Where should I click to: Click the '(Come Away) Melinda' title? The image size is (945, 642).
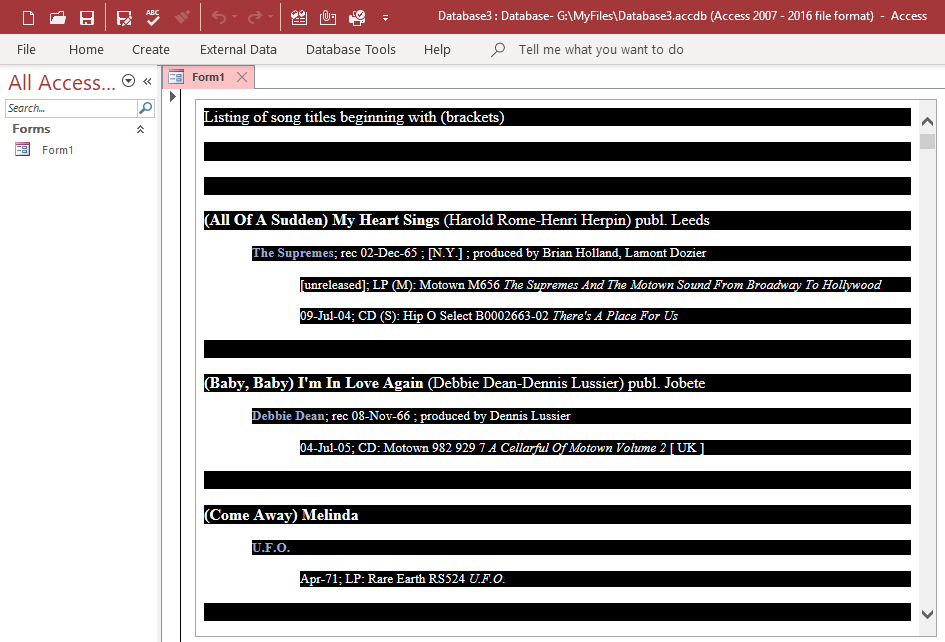(x=281, y=515)
